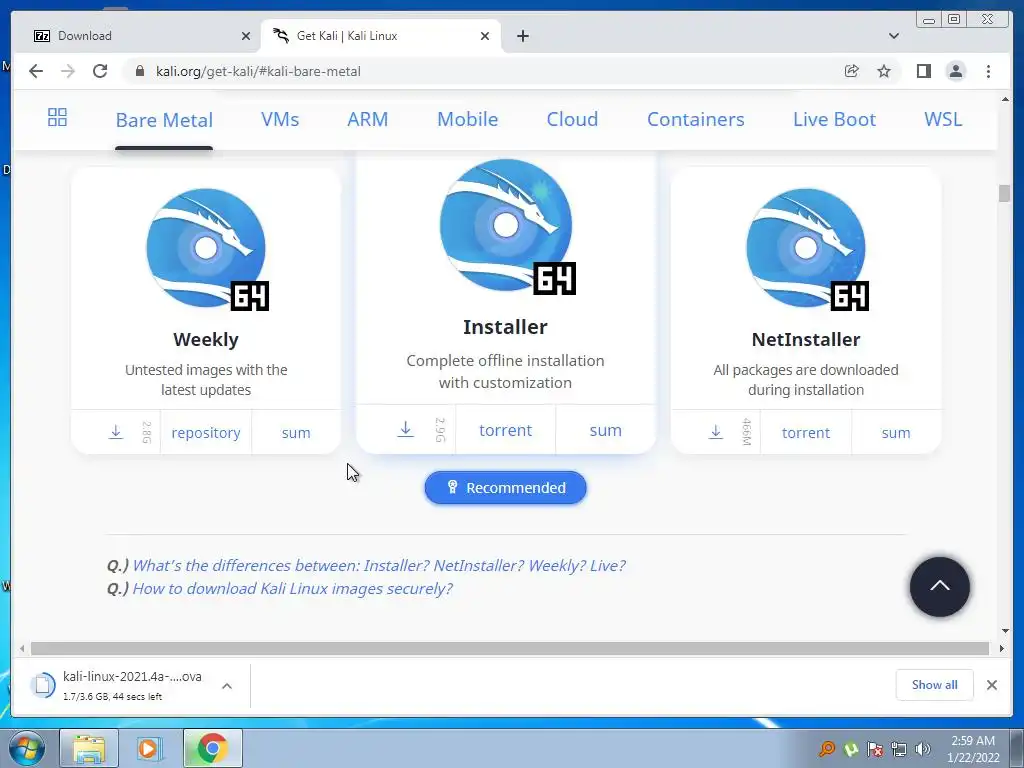Click the Recommended badge
Image resolution: width=1024 pixels, height=768 pixels.
[505, 488]
